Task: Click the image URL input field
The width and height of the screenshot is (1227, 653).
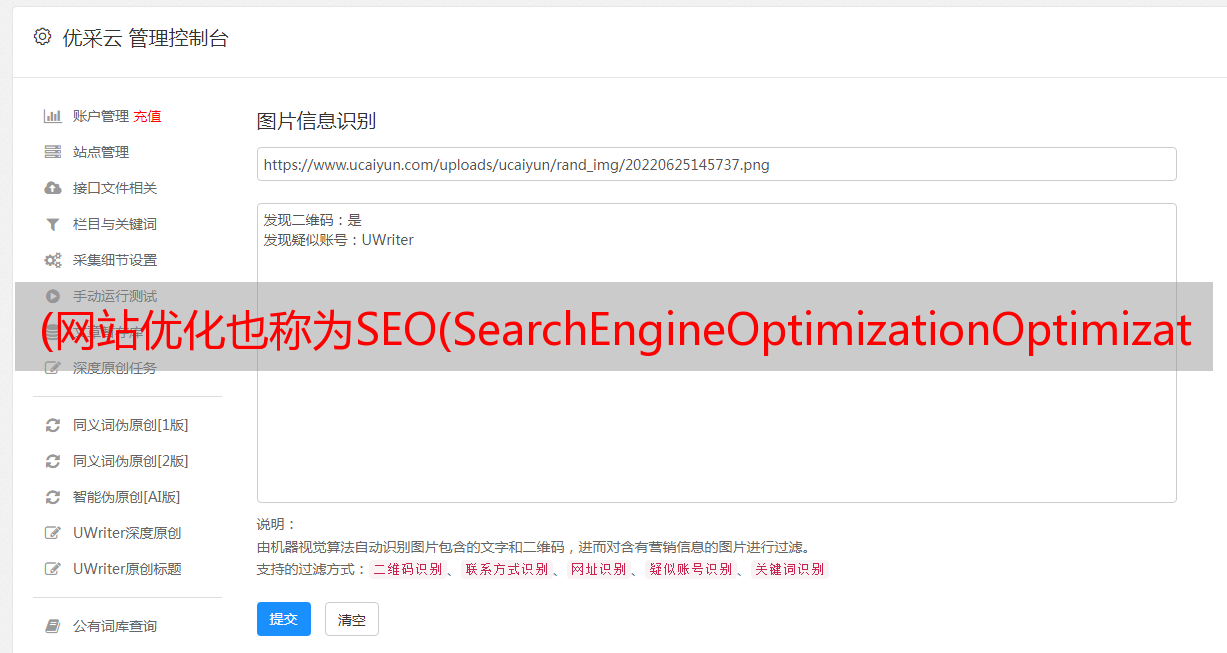Action: 716,164
